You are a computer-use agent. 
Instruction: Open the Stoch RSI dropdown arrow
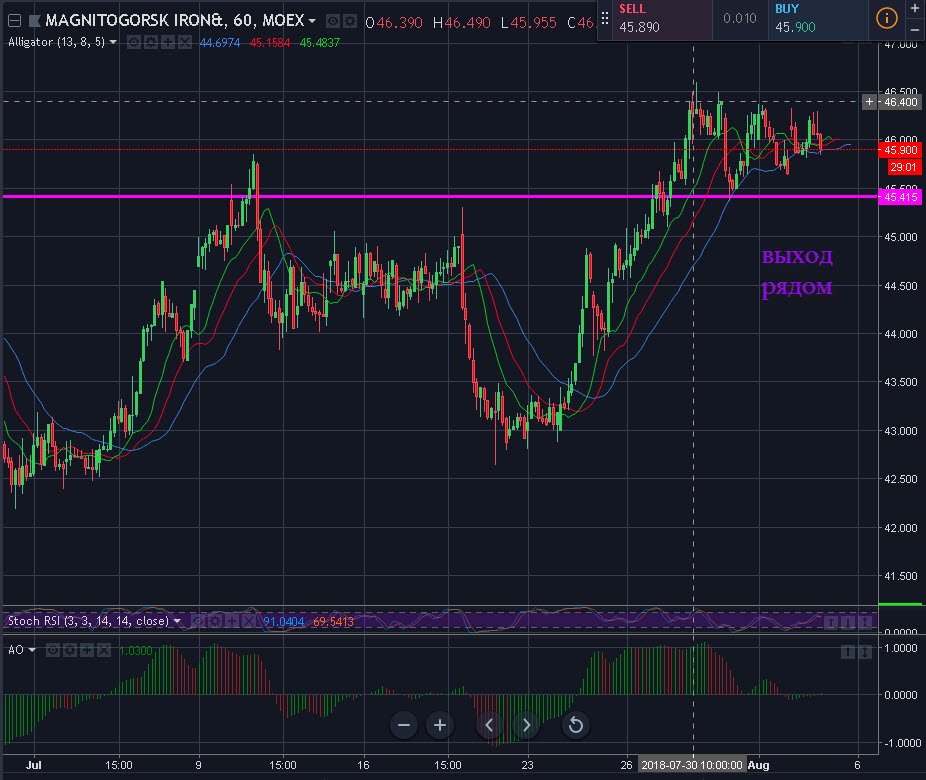click(x=177, y=621)
